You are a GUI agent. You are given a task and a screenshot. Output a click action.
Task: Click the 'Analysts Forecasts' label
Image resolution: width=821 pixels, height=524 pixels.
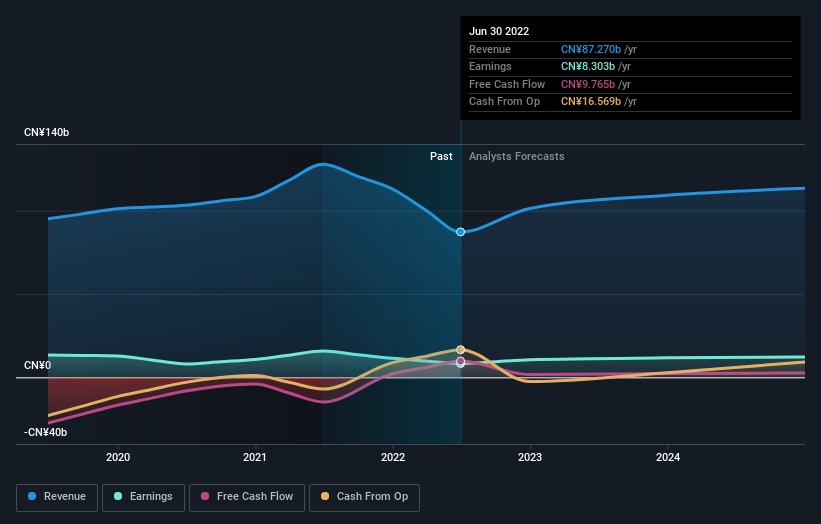(x=517, y=156)
